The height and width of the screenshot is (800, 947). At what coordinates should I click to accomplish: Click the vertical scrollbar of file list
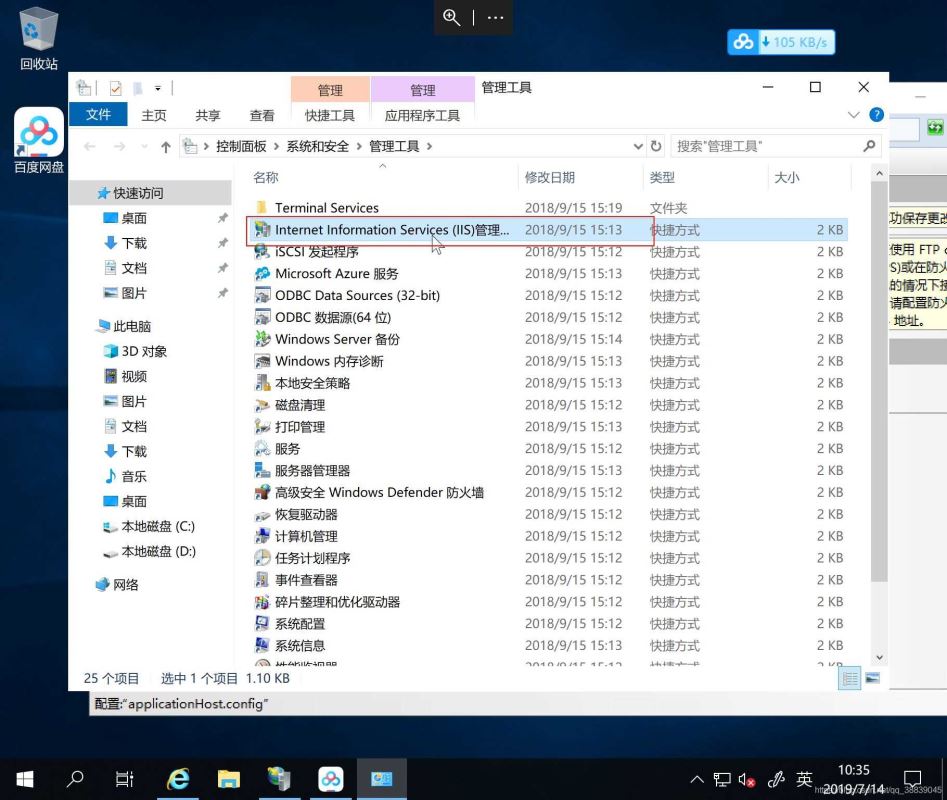point(879,400)
